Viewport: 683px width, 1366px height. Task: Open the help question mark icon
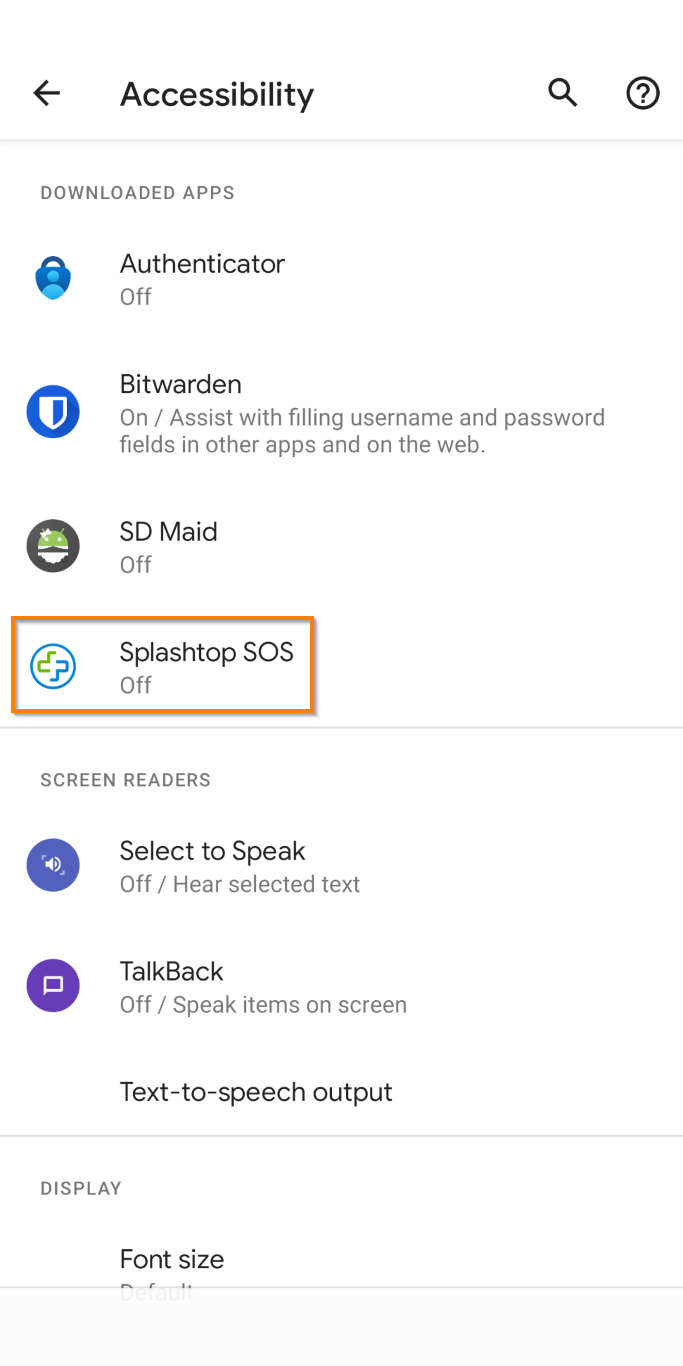[643, 92]
